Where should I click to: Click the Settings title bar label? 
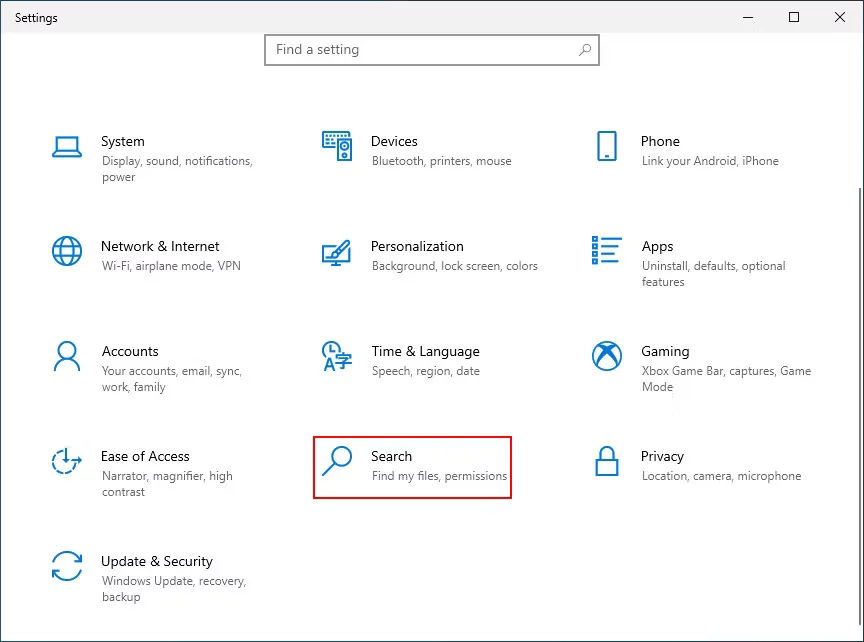[x=36, y=17]
